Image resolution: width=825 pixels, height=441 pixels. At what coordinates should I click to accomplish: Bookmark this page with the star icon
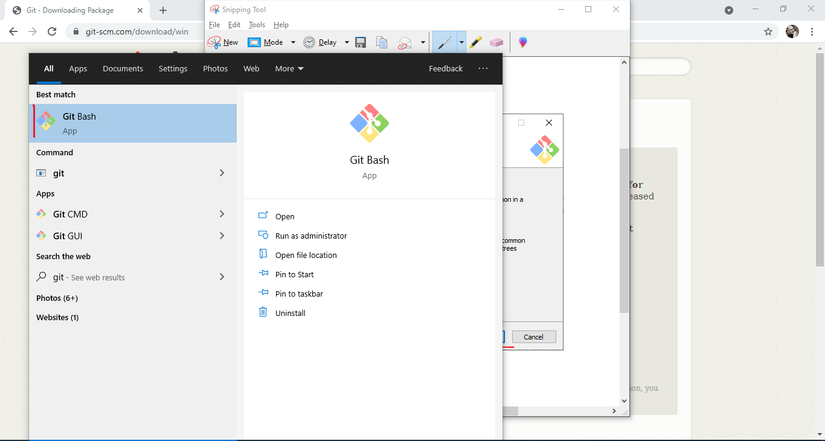(768, 32)
